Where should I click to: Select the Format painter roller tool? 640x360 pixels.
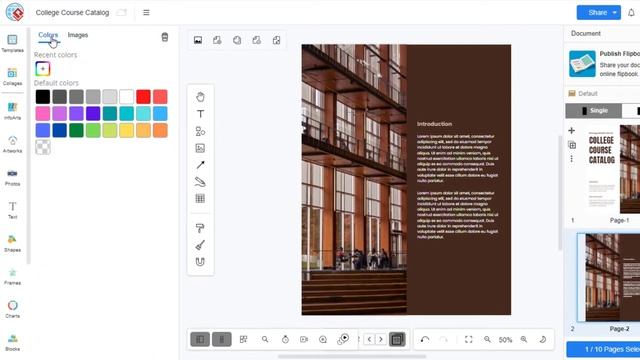point(200,228)
